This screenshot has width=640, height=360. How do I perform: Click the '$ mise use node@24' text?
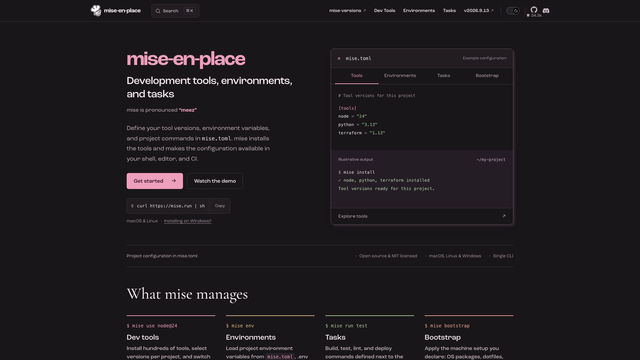click(x=152, y=326)
